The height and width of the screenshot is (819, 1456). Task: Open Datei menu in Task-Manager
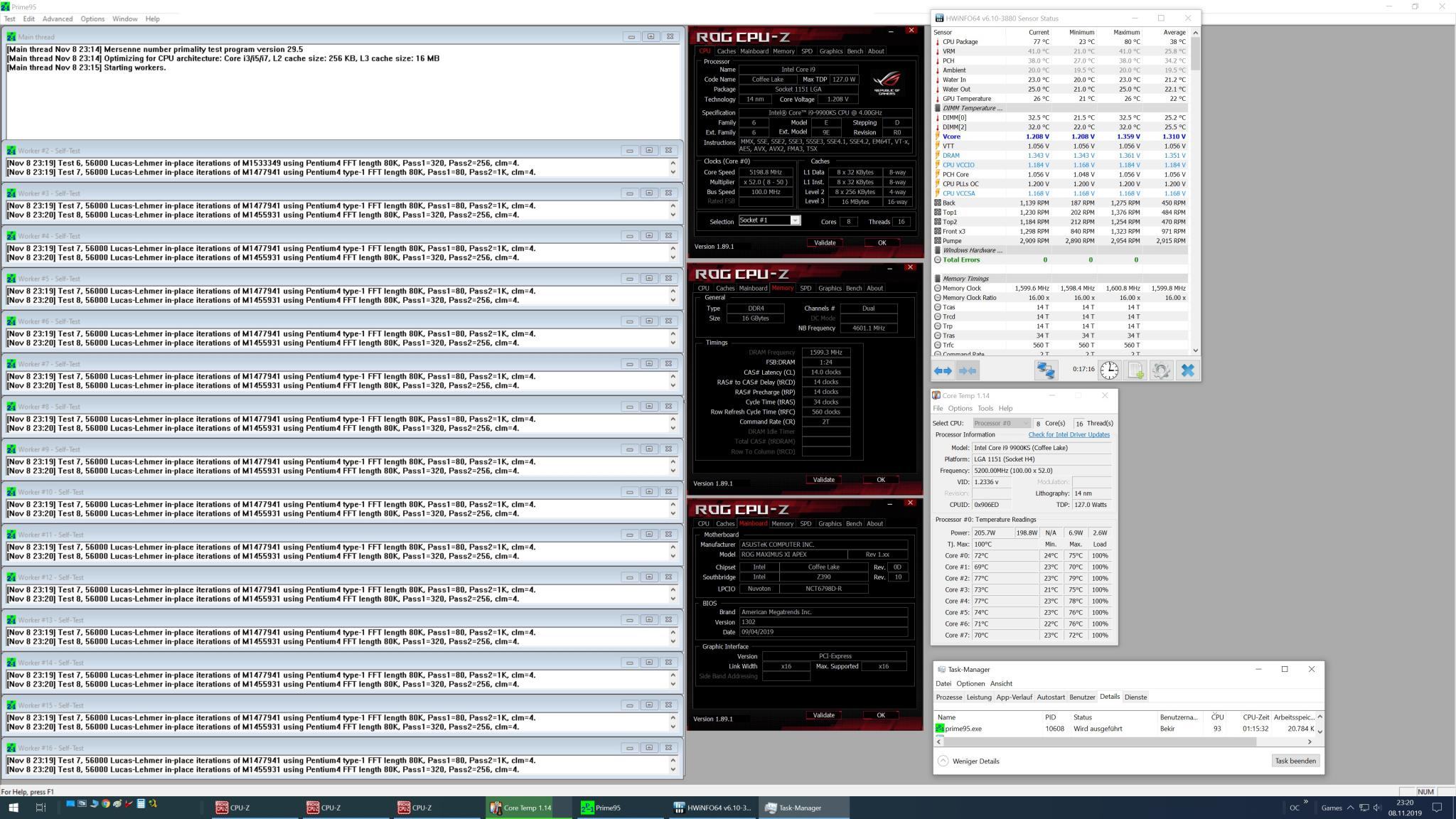pyautogui.click(x=943, y=683)
